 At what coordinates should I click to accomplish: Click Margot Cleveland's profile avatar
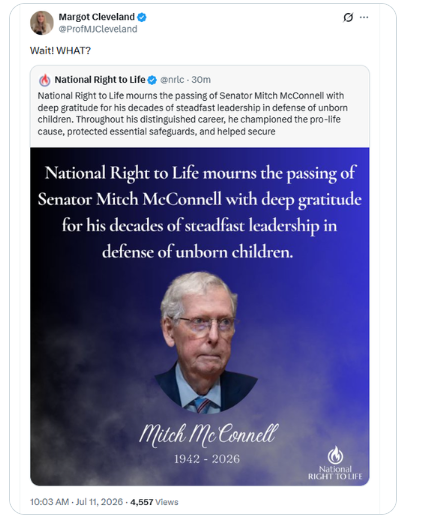pos(42,23)
